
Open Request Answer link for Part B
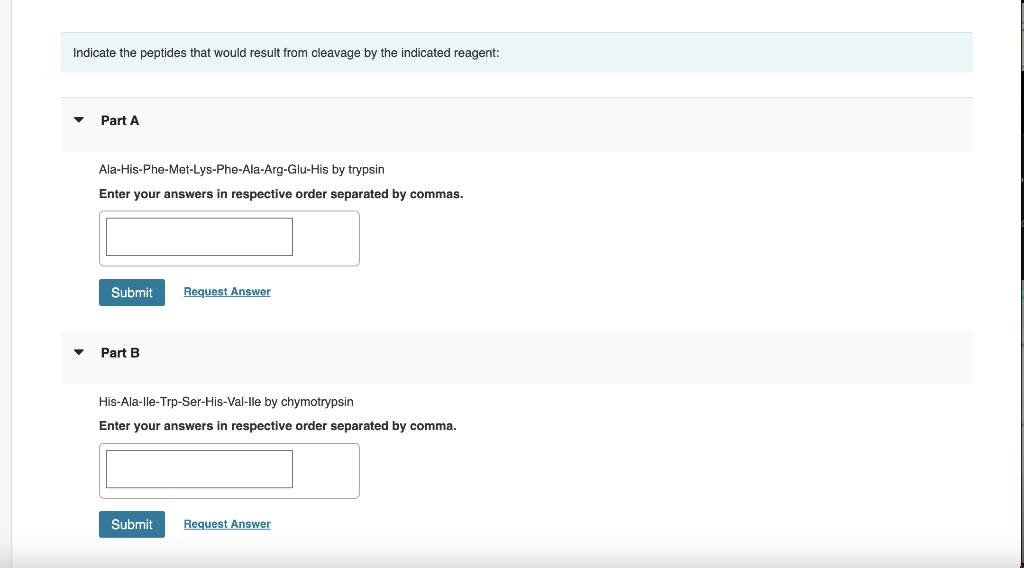tap(227, 524)
